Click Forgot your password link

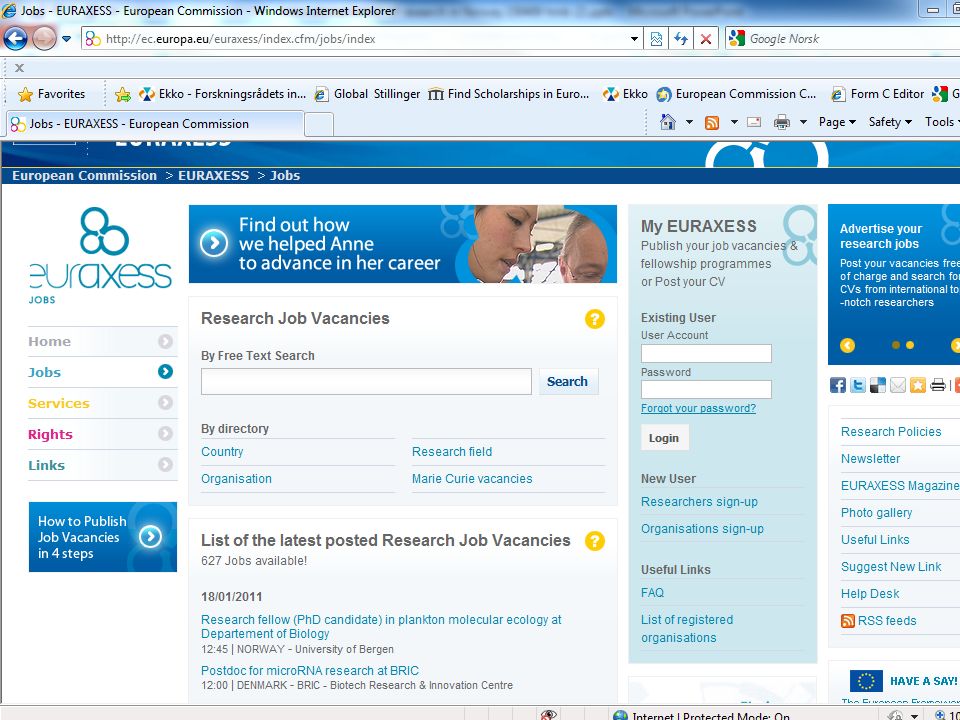pos(698,408)
